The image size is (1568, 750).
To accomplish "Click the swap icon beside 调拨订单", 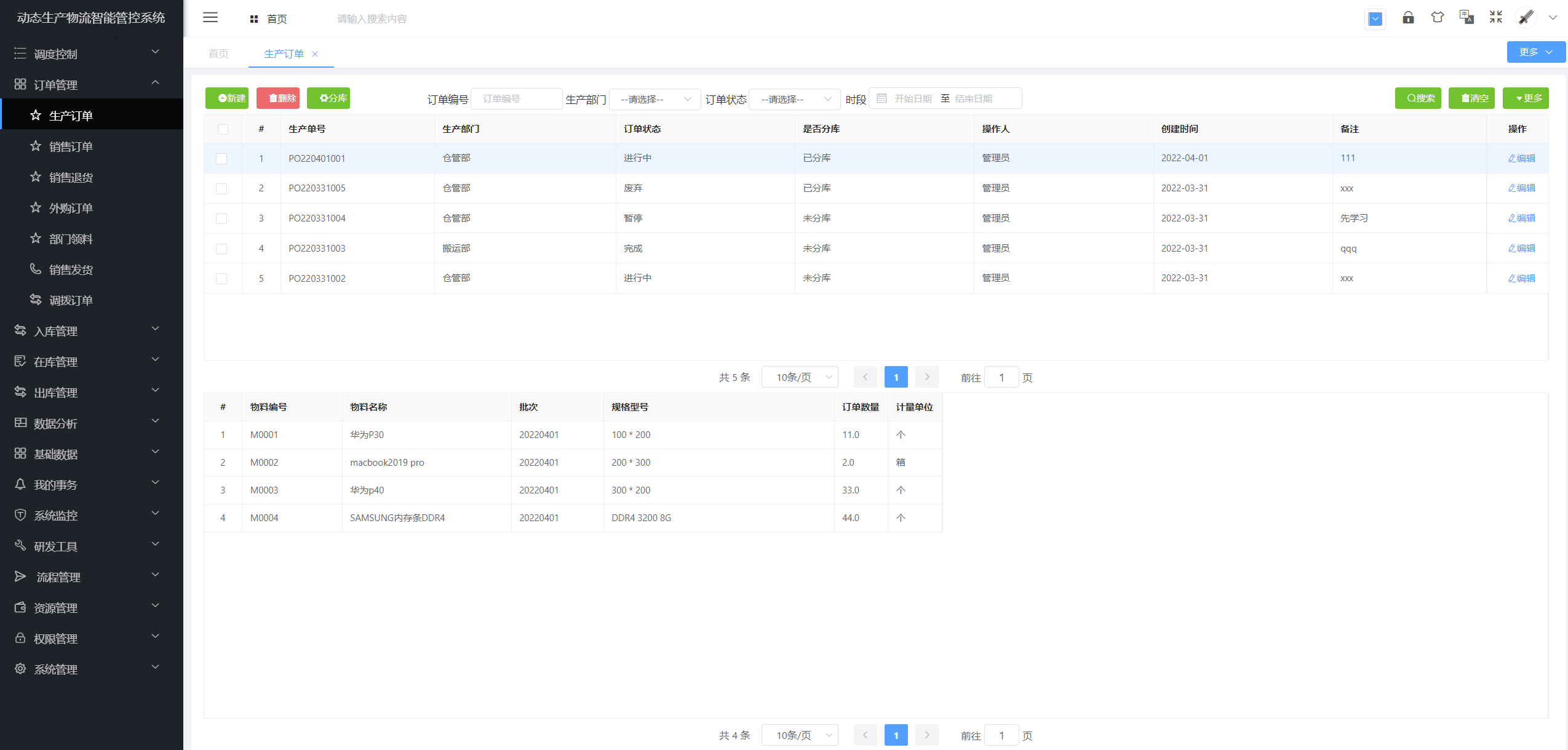I will coord(36,300).
